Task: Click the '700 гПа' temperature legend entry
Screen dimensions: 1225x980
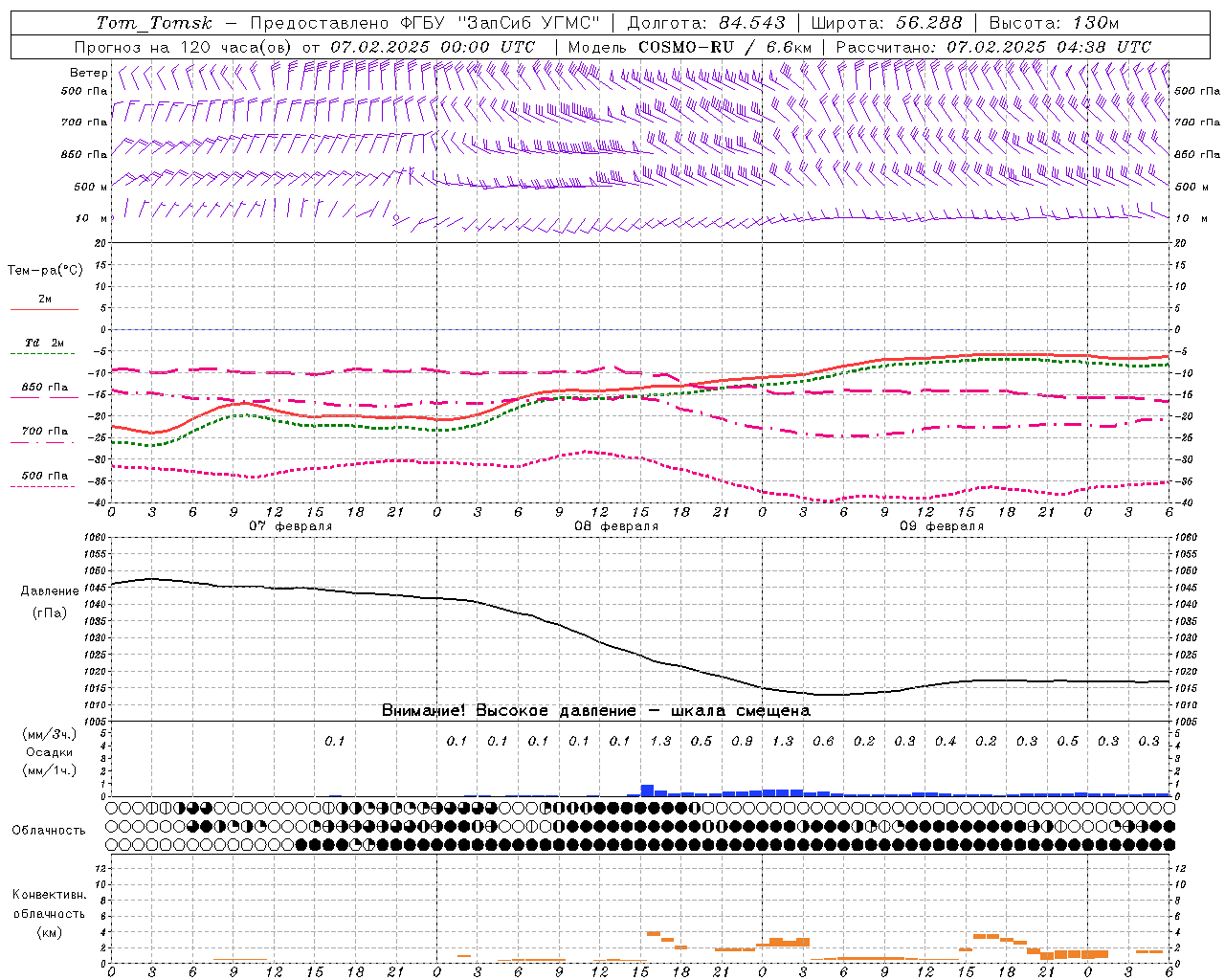Action: (x=45, y=432)
